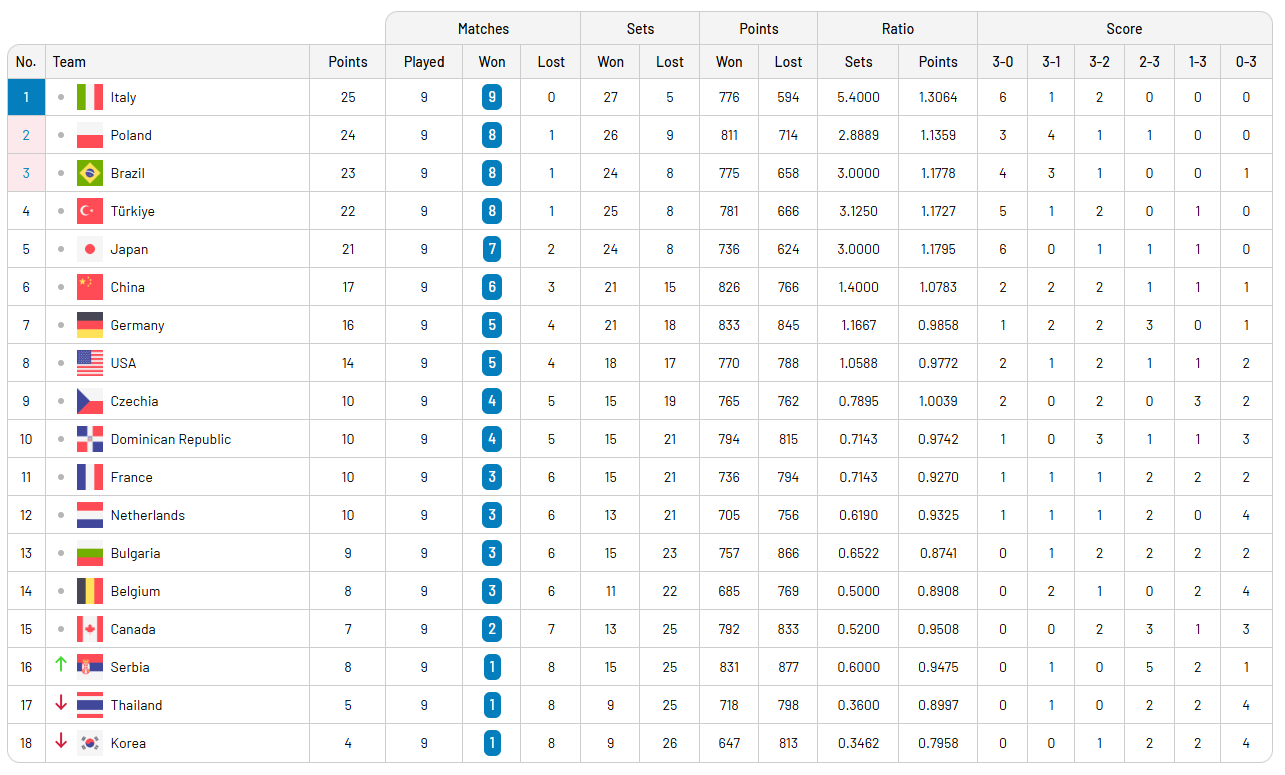Click the Korea flag icon
This screenshot has height=775, width=1285.
(x=90, y=743)
